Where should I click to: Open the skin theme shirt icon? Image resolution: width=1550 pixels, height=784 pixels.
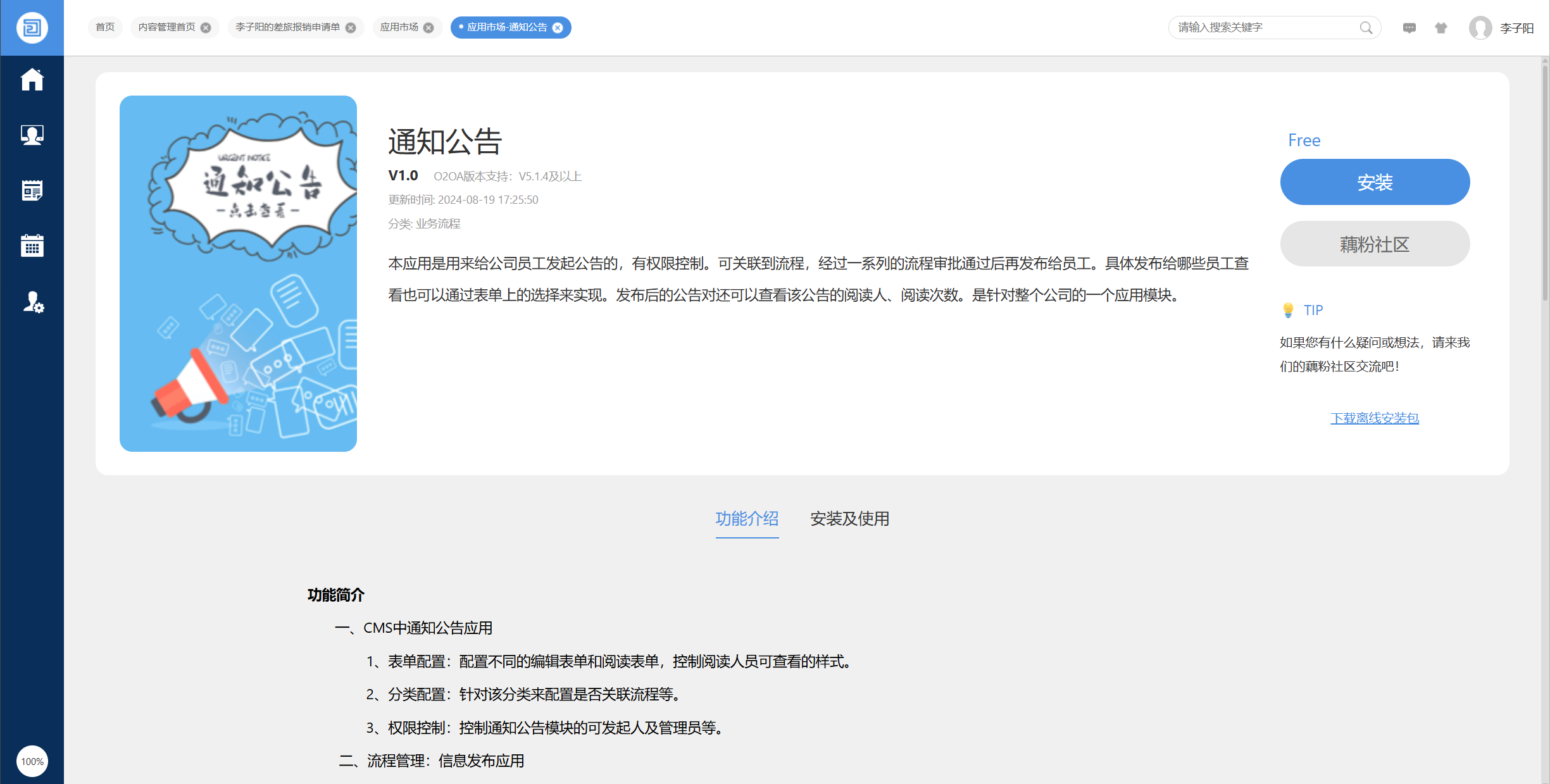[x=1441, y=28]
